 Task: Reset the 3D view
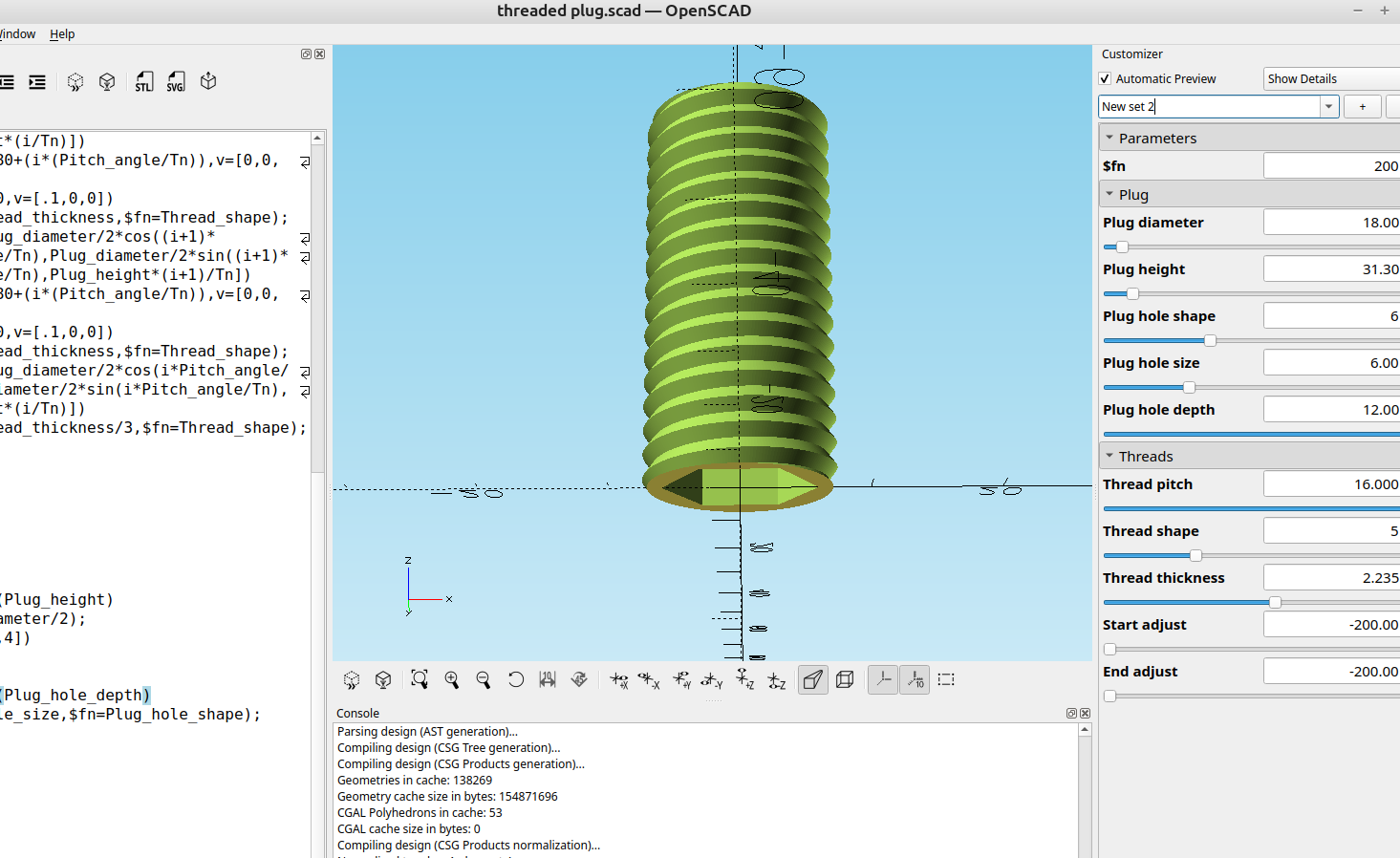coord(516,679)
